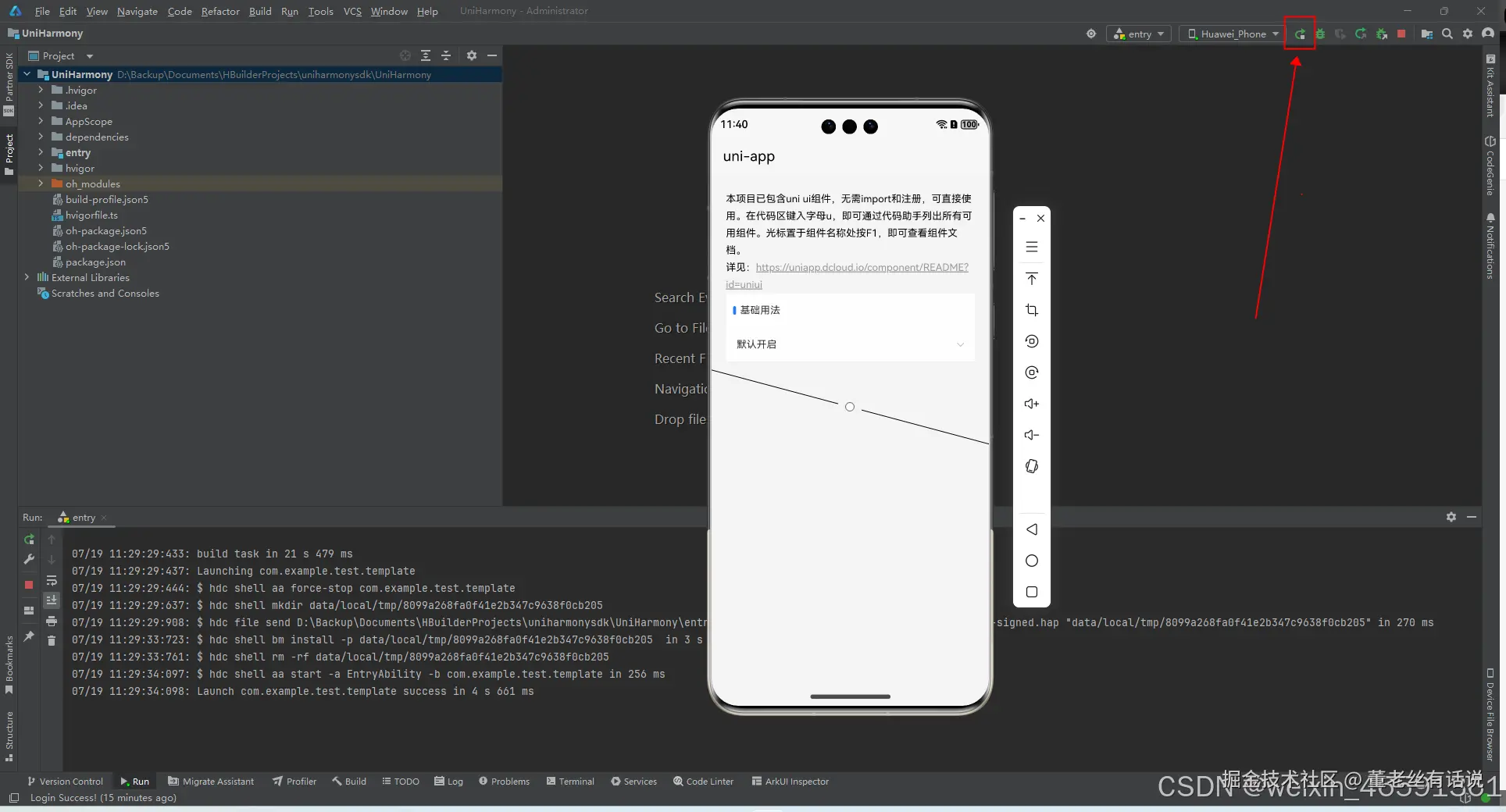Close the entry run tab
This screenshot has height=812, width=1506.
(x=104, y=518)
